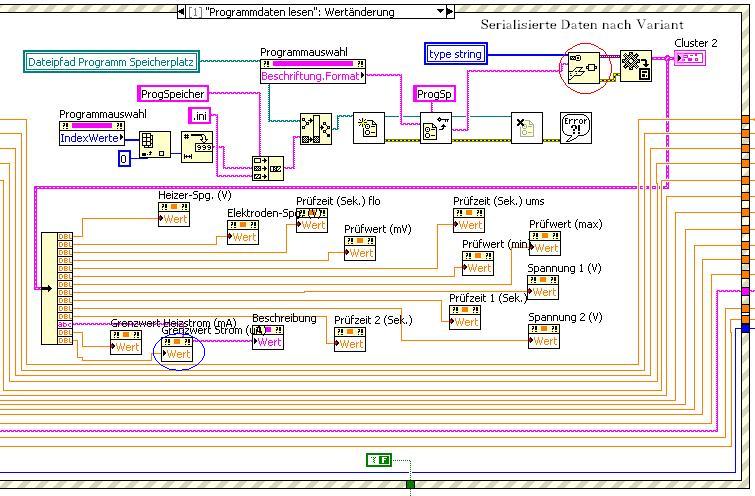
Task: Toggle the boolean T/F constant
Action: coord(379,460)
